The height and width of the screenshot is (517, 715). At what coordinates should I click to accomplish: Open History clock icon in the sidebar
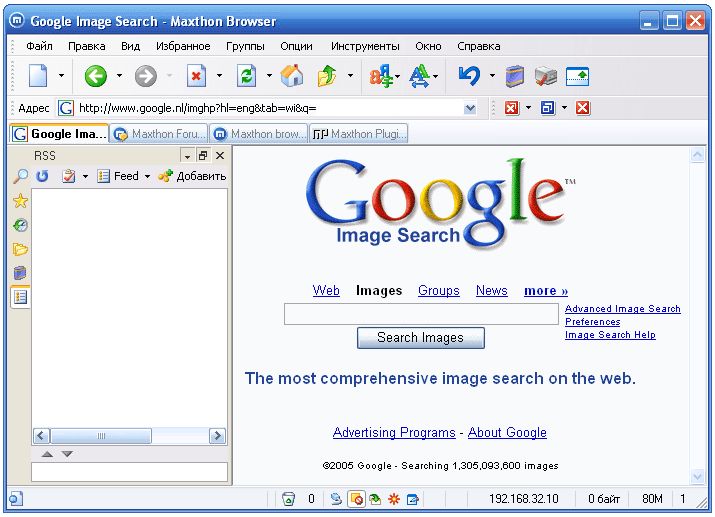[21, 225]
